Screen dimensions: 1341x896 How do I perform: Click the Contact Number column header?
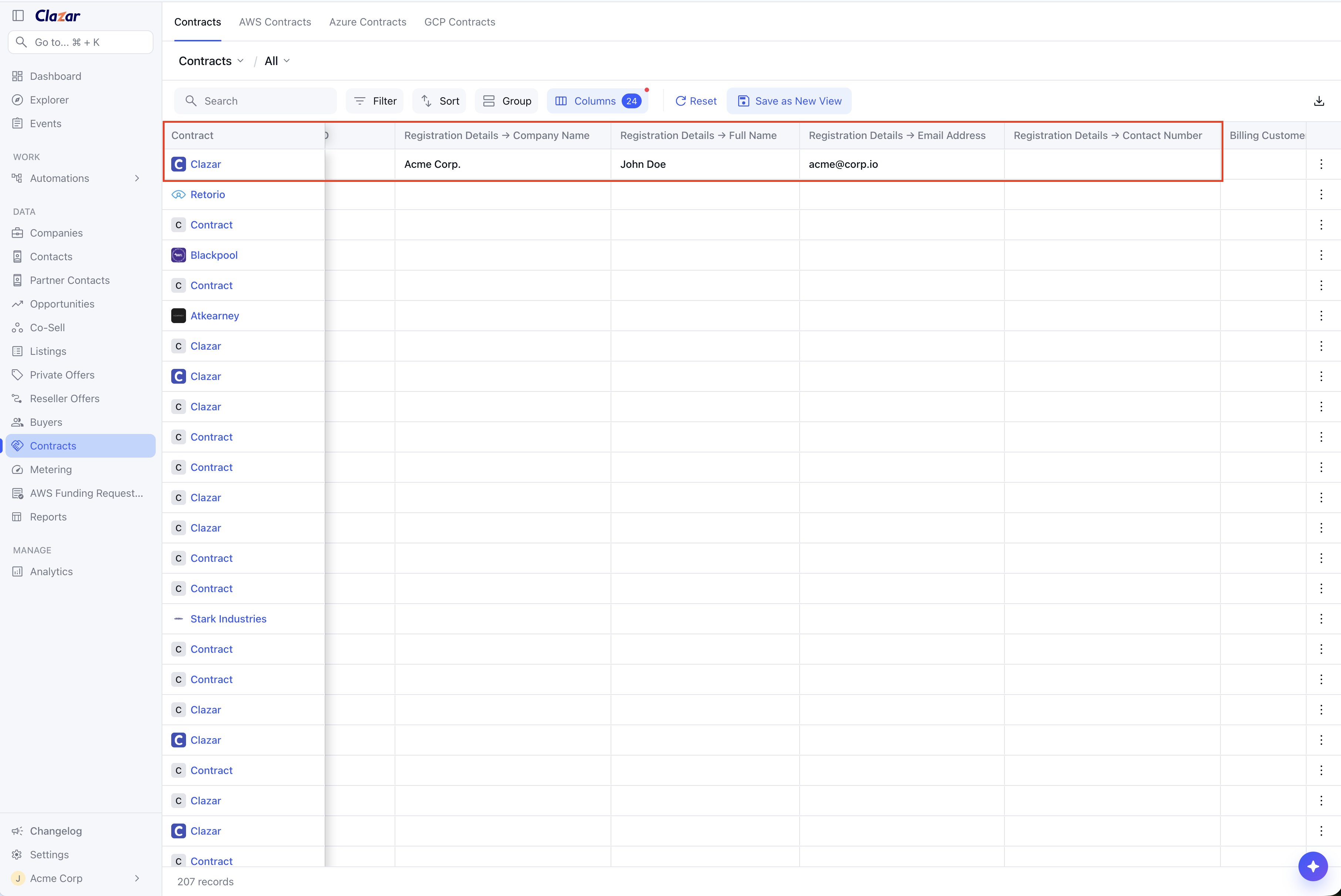[1112, 135]
